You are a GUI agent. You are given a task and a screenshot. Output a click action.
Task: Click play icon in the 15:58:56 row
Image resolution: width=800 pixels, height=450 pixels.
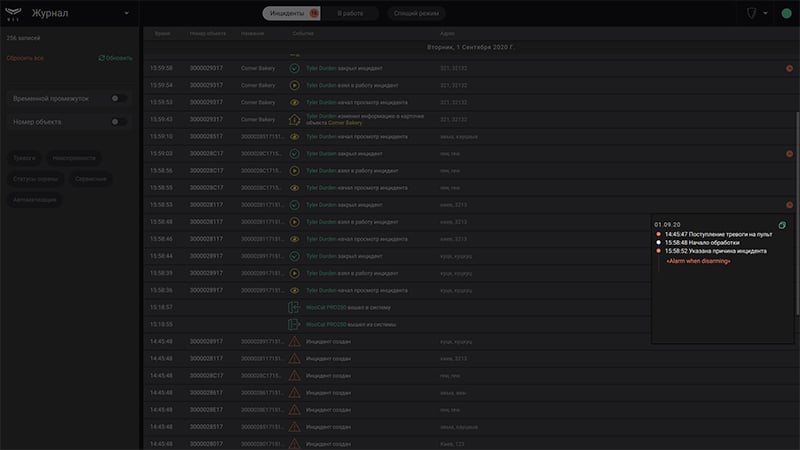294,171
